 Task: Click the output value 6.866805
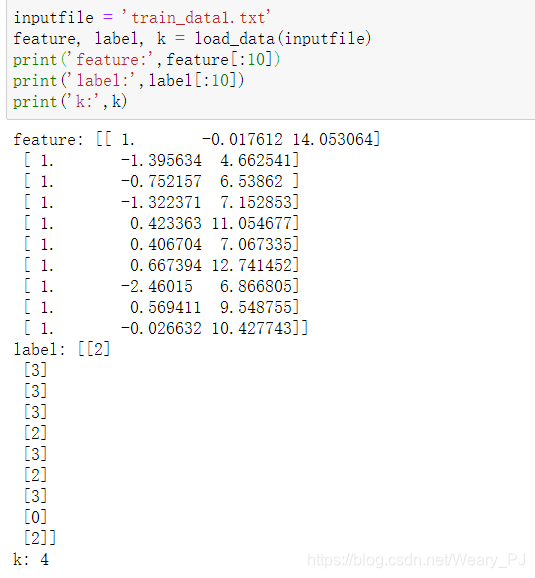click(x=256, y=287)
